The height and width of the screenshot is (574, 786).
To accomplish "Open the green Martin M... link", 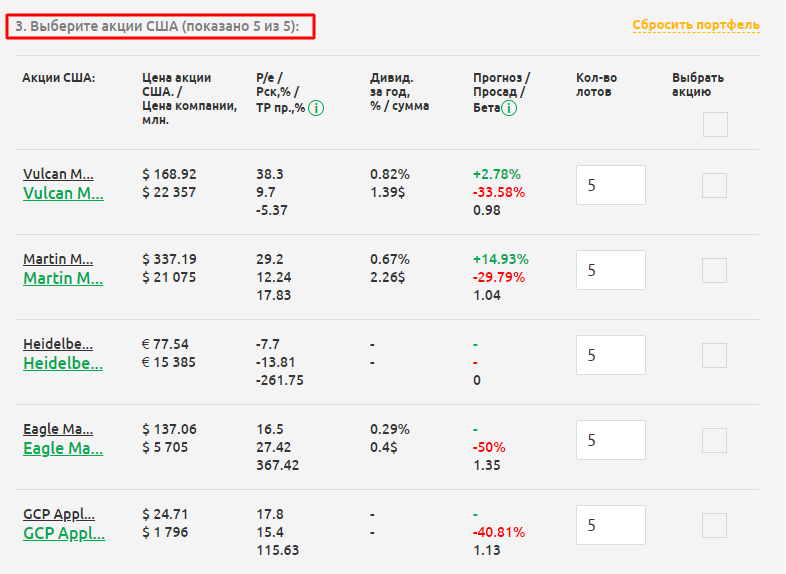I will coord(63,278).
